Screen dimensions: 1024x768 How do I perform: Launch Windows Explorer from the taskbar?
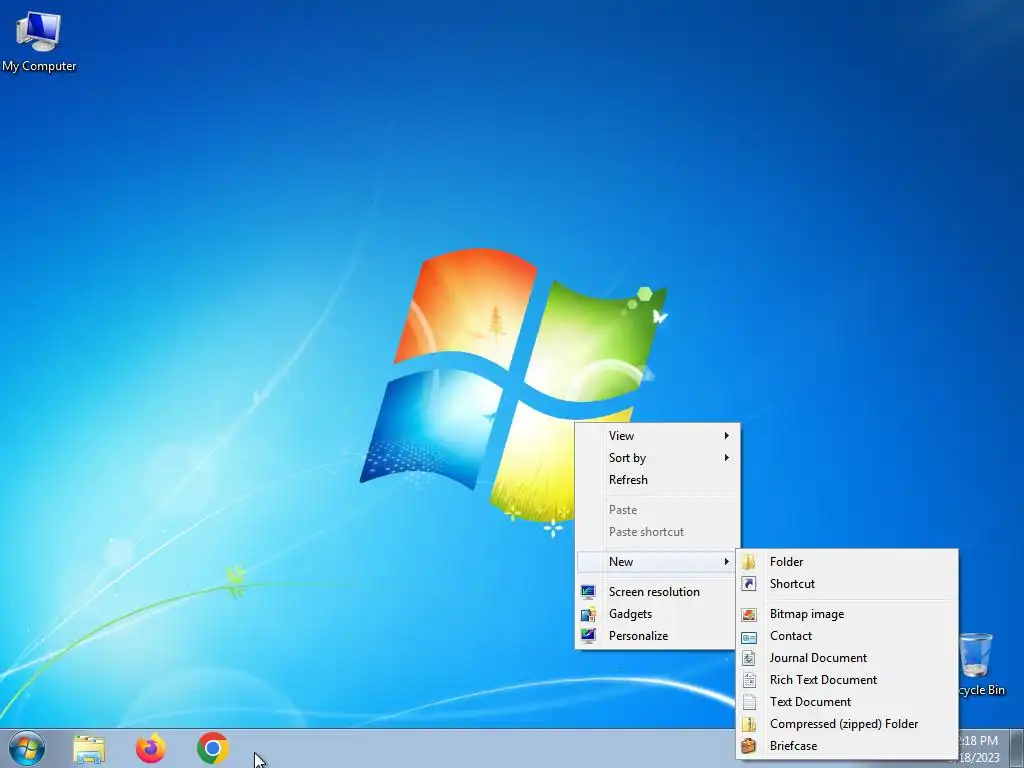tap(89, 748)
